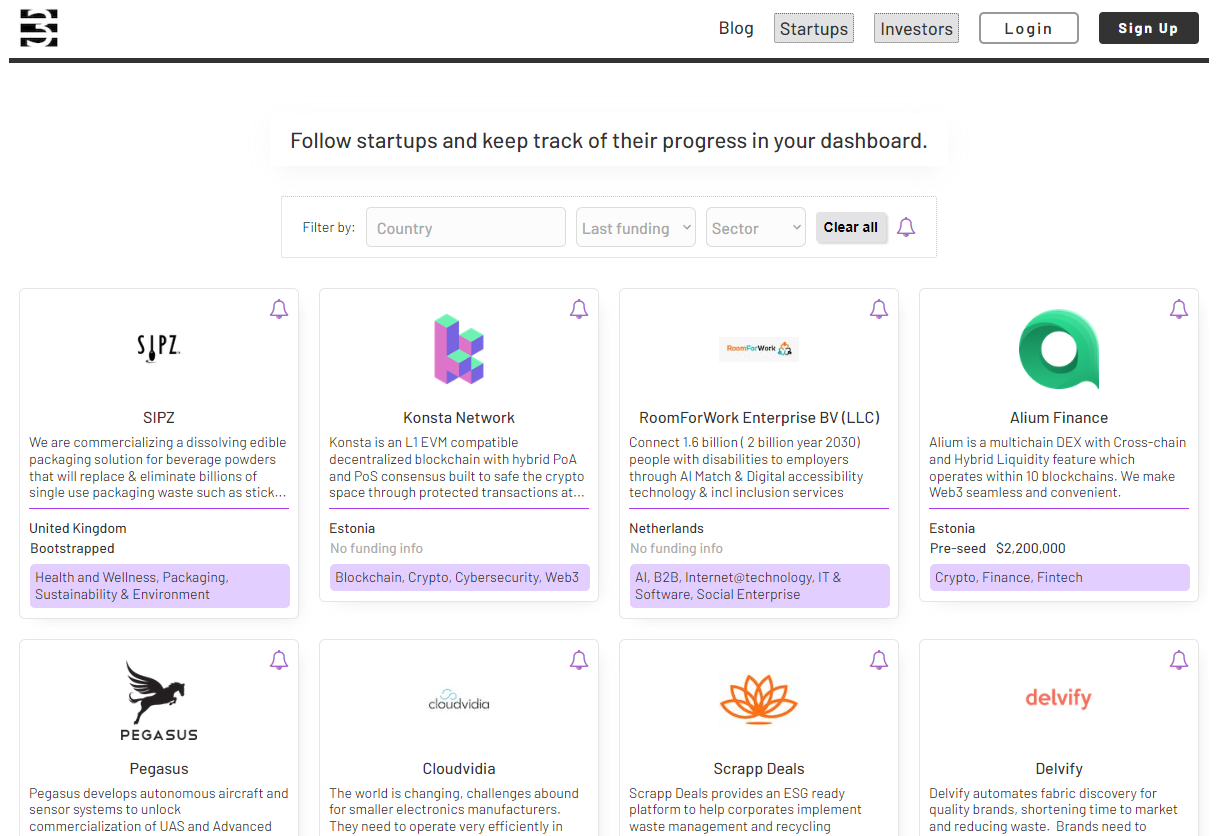The image size is (1216, 836).
Task: Toggle the follow bell on Konsta Network card
Action: (x=579, y=310)
